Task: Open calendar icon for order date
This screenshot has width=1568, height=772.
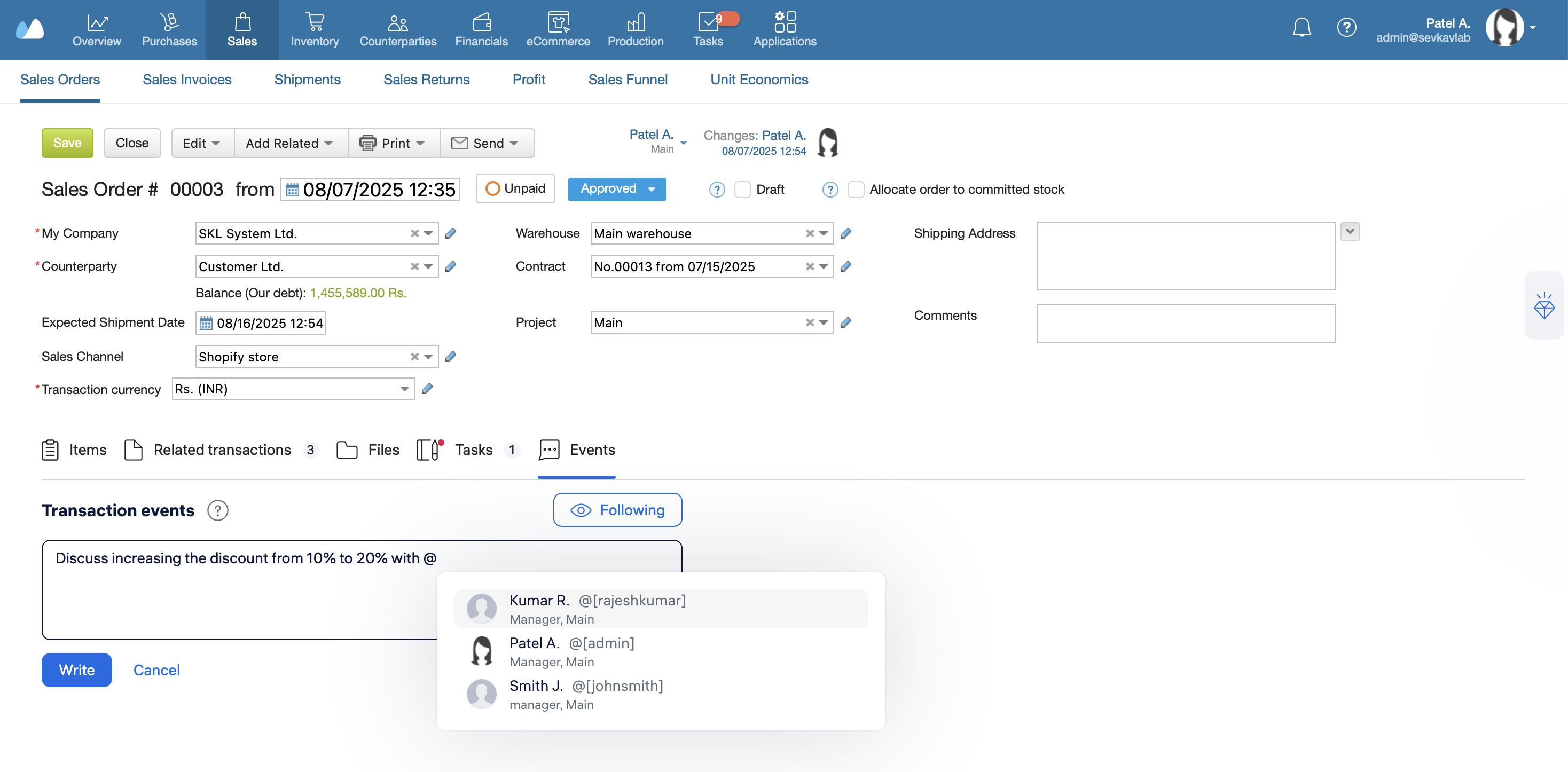Action: [292, 190]
